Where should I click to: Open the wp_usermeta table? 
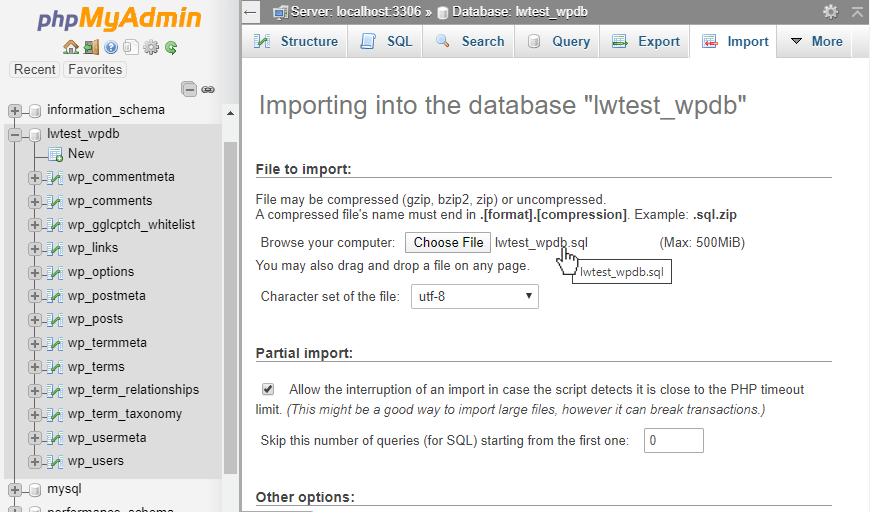click(107, 438)
